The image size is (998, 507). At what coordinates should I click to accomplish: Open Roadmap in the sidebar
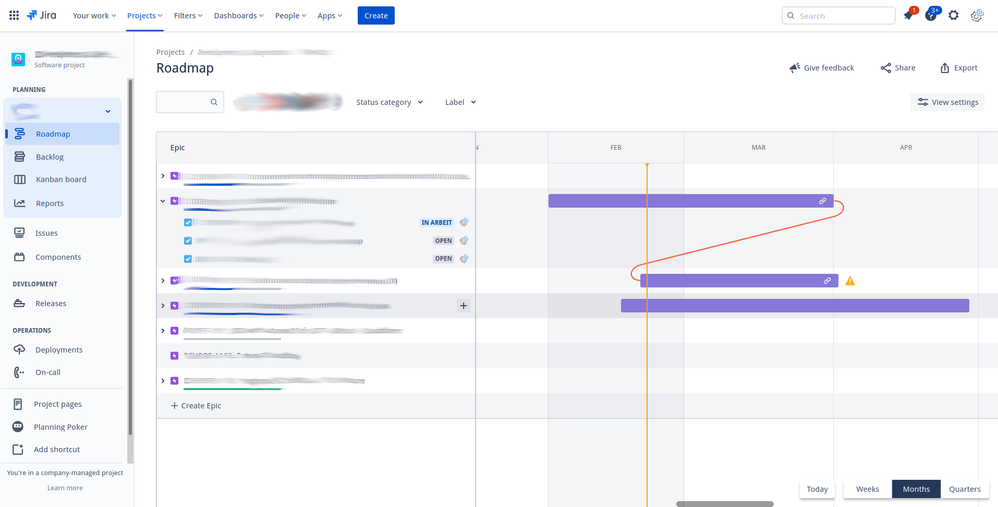pyautogui.click(x=62, y=134)
